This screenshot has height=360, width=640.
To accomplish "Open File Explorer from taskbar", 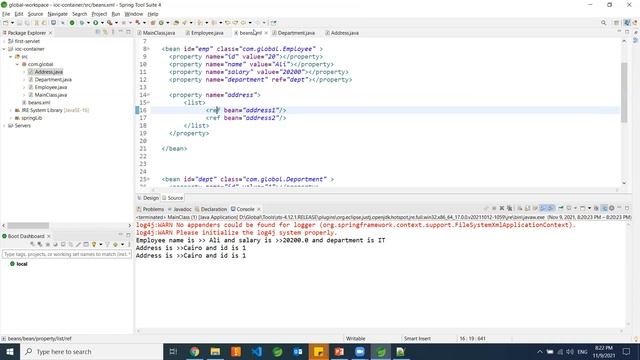I will (x=215, y=351).
